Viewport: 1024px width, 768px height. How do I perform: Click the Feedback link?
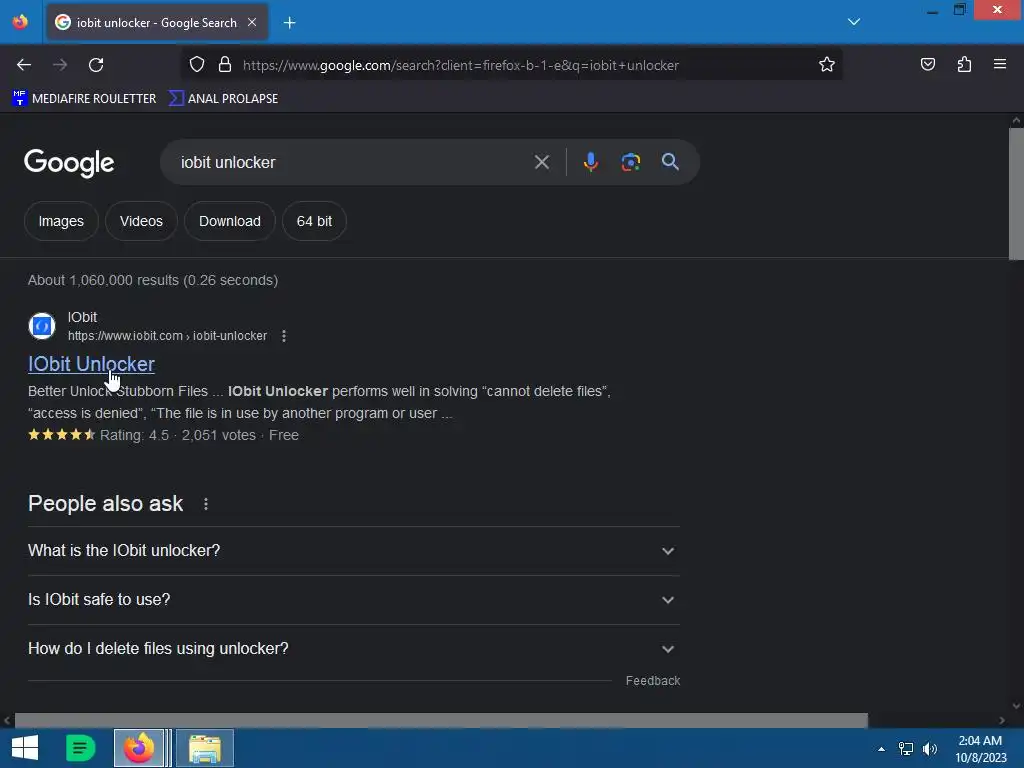[x=652, y=680]
